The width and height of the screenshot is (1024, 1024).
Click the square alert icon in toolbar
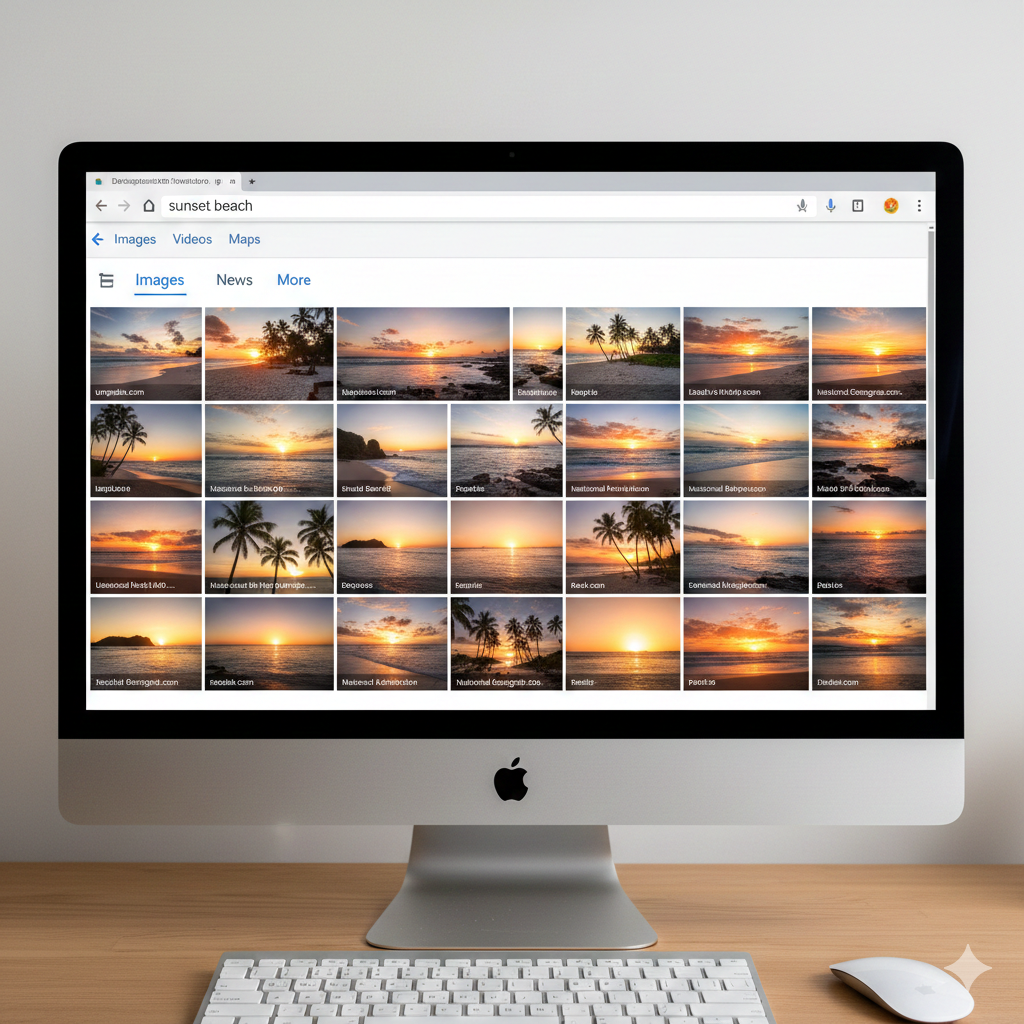click(x=857, y=206)
